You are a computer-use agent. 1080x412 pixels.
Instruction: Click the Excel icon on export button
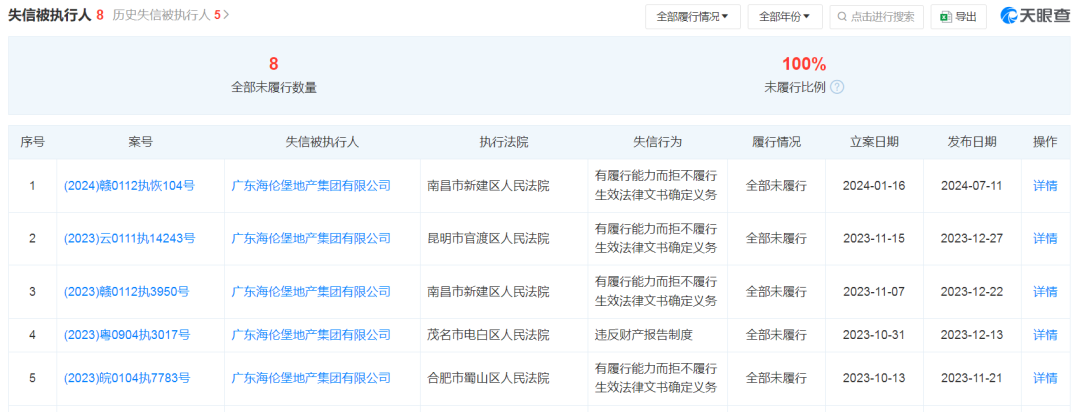pos(946,17)
